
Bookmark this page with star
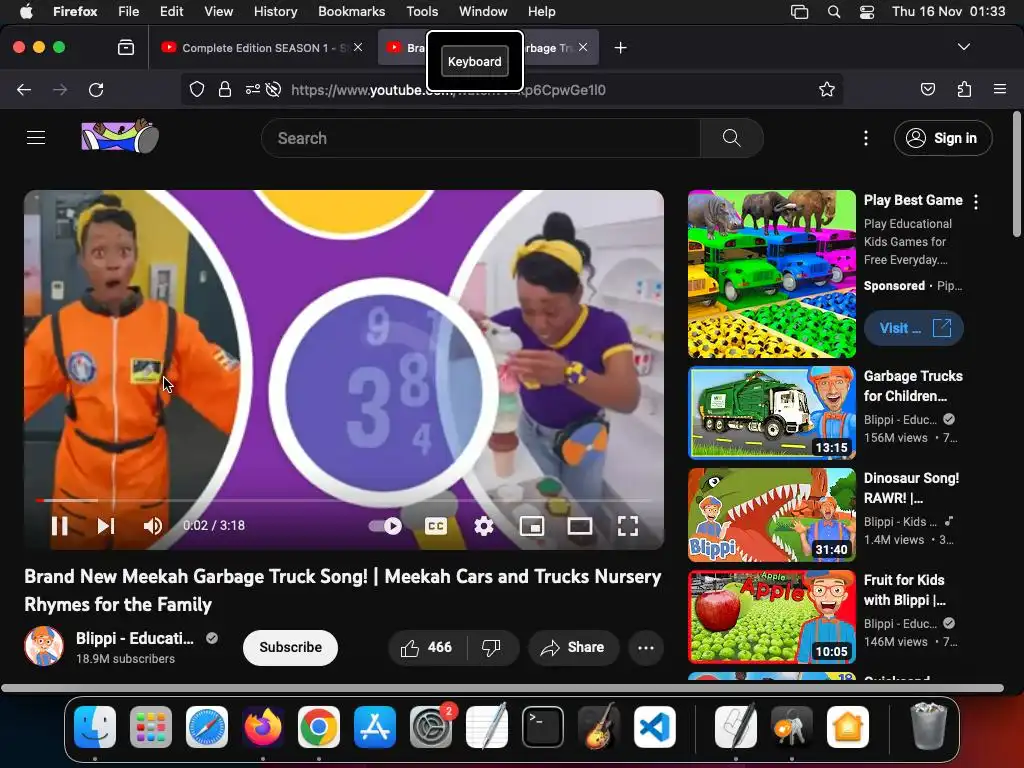[x=827, y=89]
